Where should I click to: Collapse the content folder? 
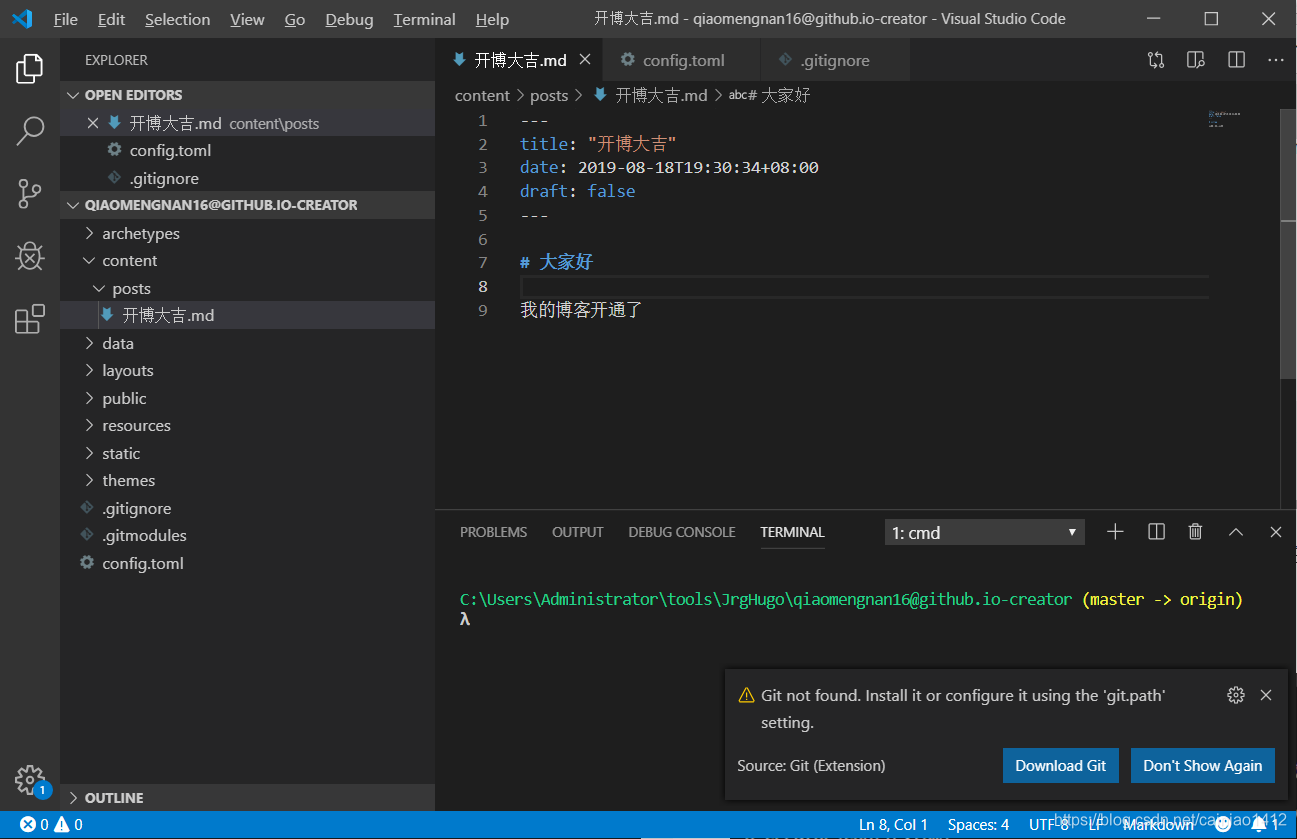point(247,260)
